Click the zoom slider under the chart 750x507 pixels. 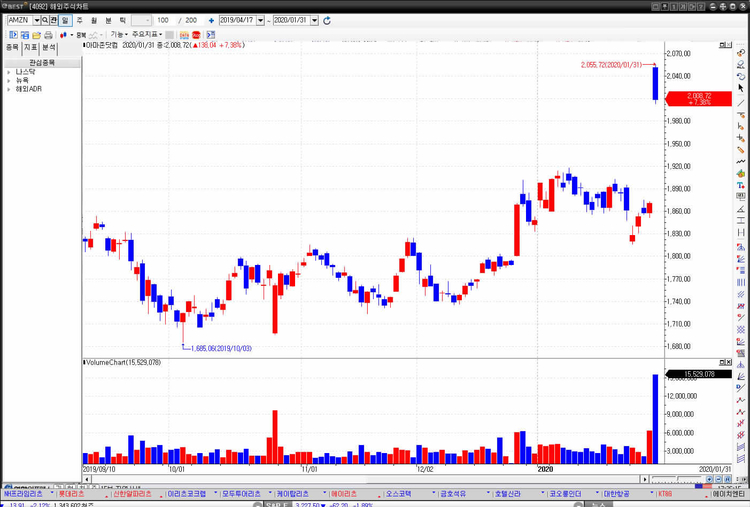[677, 479]
